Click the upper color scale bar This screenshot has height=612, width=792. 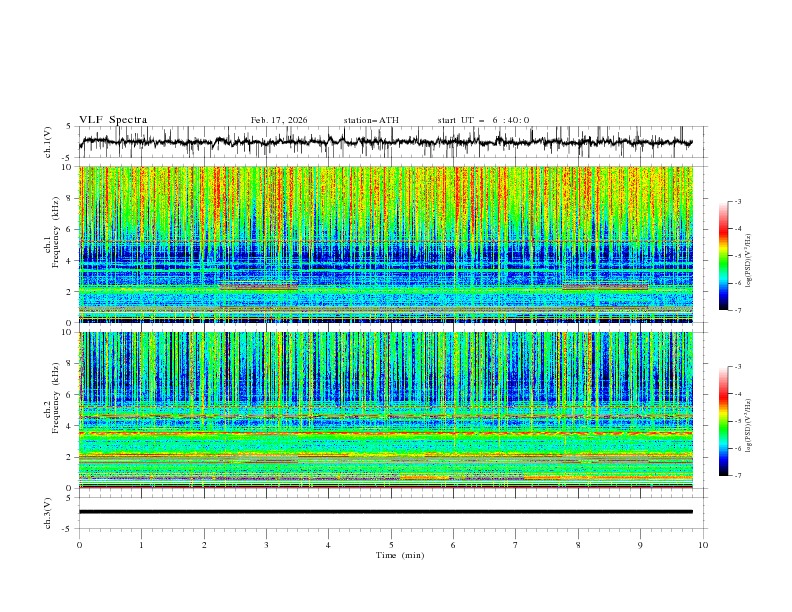[x=723, y=256]
